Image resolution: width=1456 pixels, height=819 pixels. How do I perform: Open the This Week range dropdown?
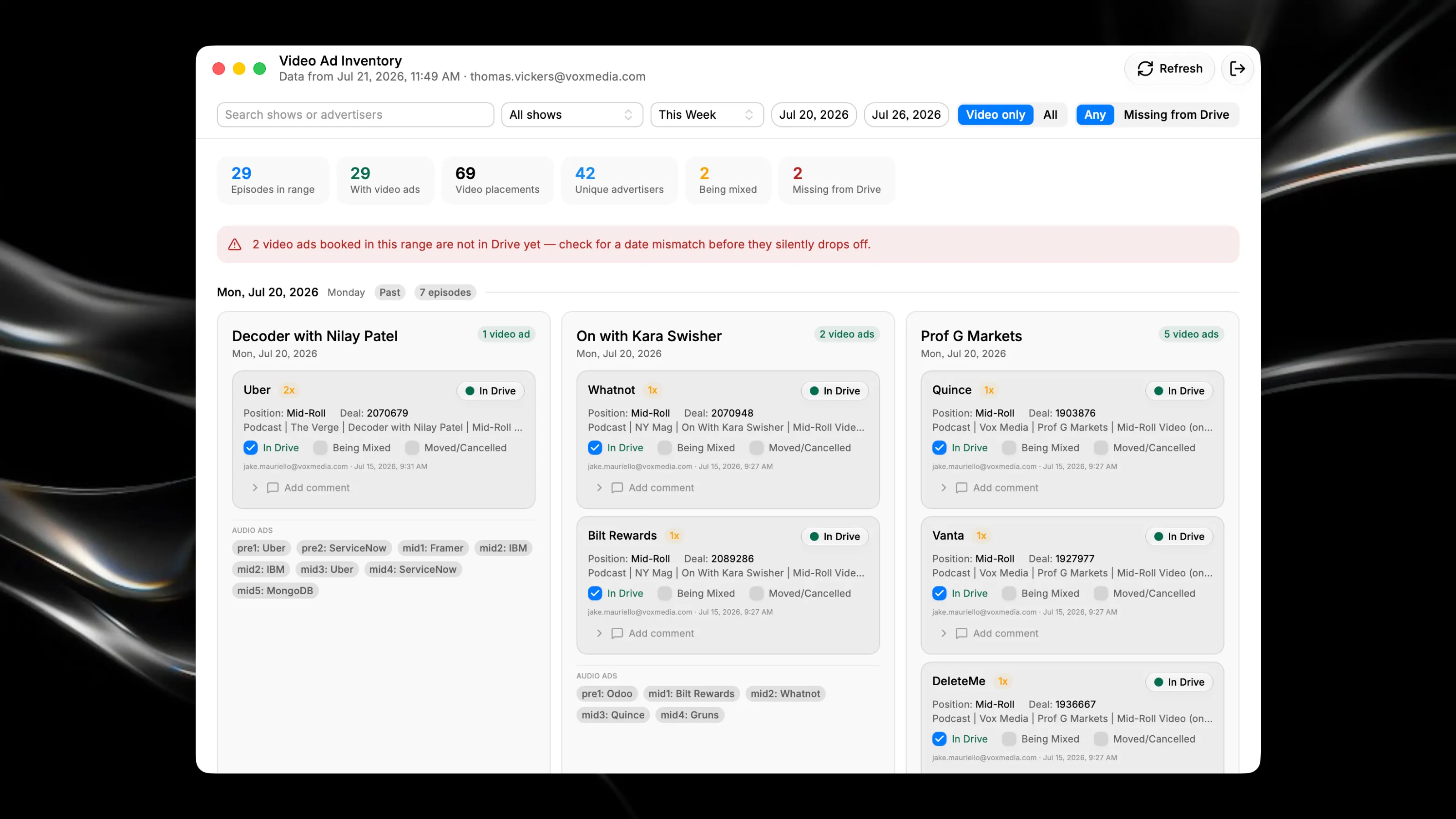pyautogui.click(x=707, y=115)
